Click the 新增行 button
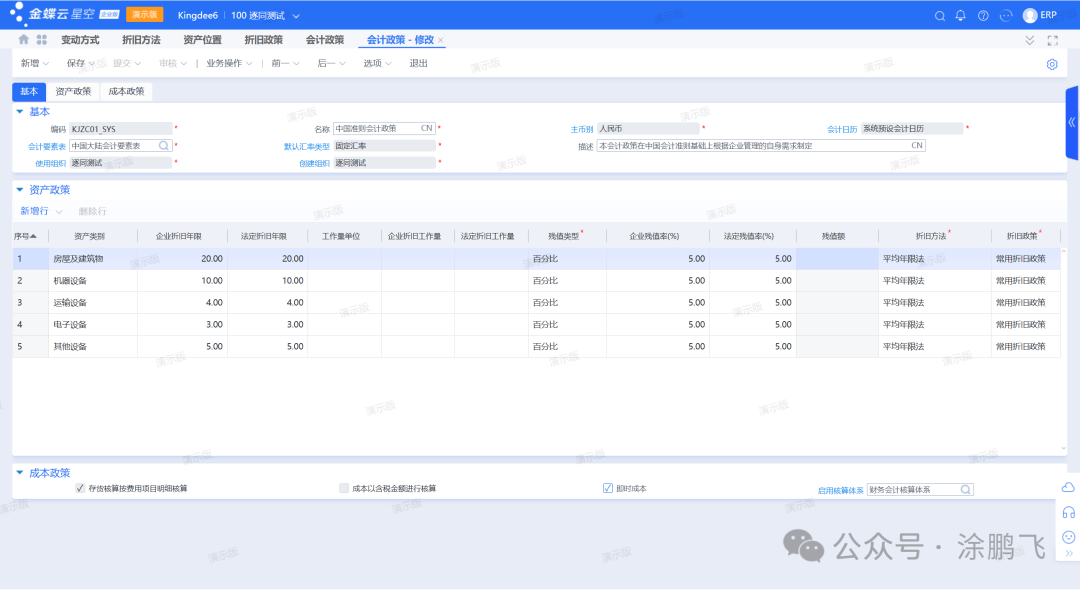 coord(35,212)
